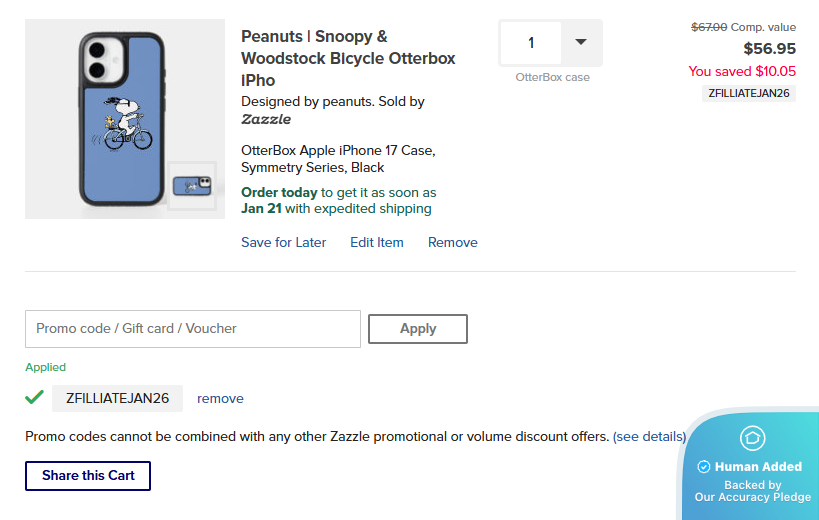Focus the Promo code / Gift card field

coord(193,328)
